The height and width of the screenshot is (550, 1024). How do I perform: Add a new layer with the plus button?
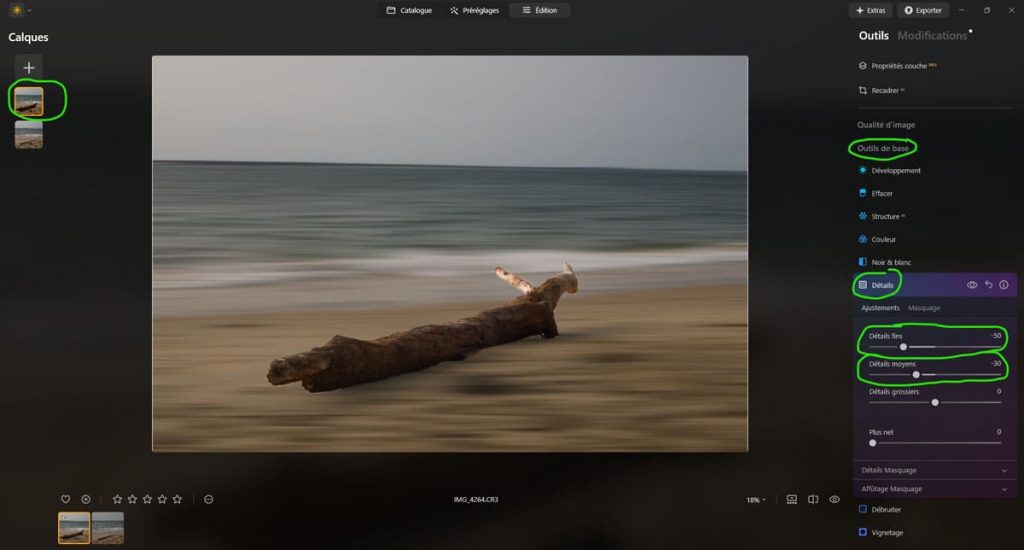pos(29,67)
